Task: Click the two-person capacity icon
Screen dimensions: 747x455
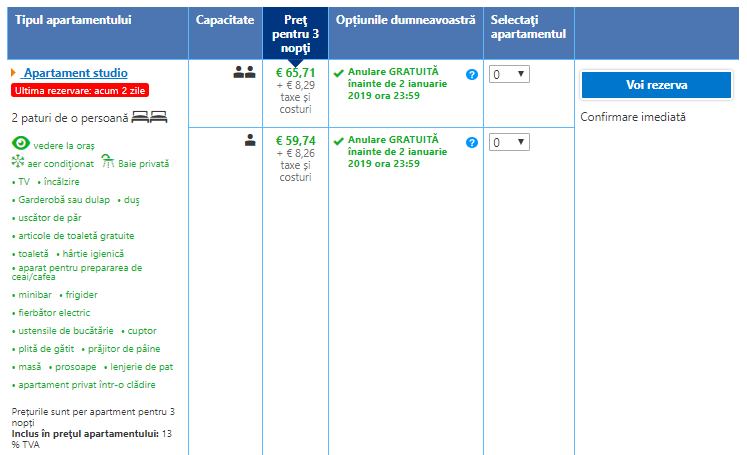Action: 244,73
